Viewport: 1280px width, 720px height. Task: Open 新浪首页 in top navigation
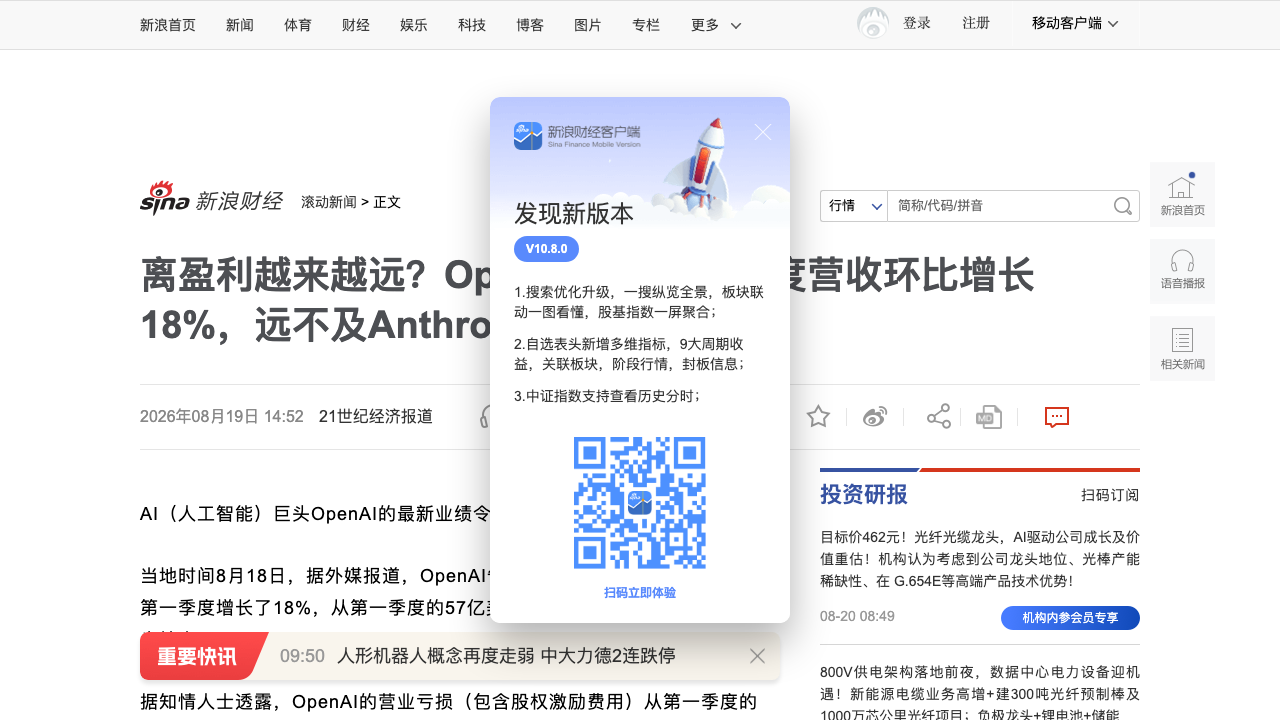click(168, 25)
